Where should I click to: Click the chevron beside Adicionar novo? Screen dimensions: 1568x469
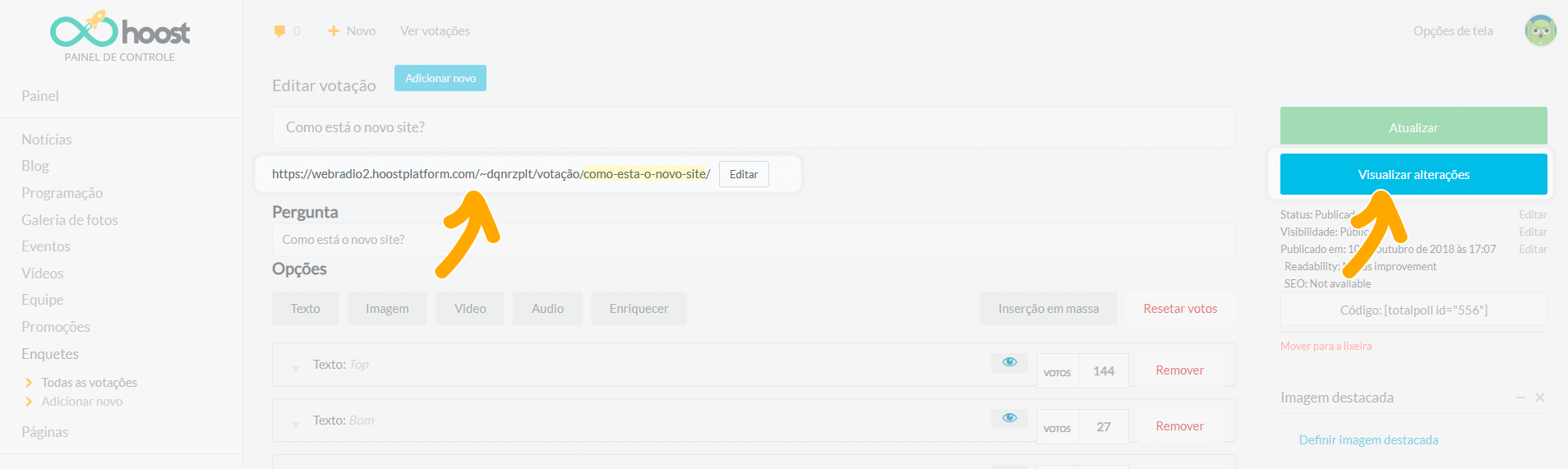tap(29, 402)
